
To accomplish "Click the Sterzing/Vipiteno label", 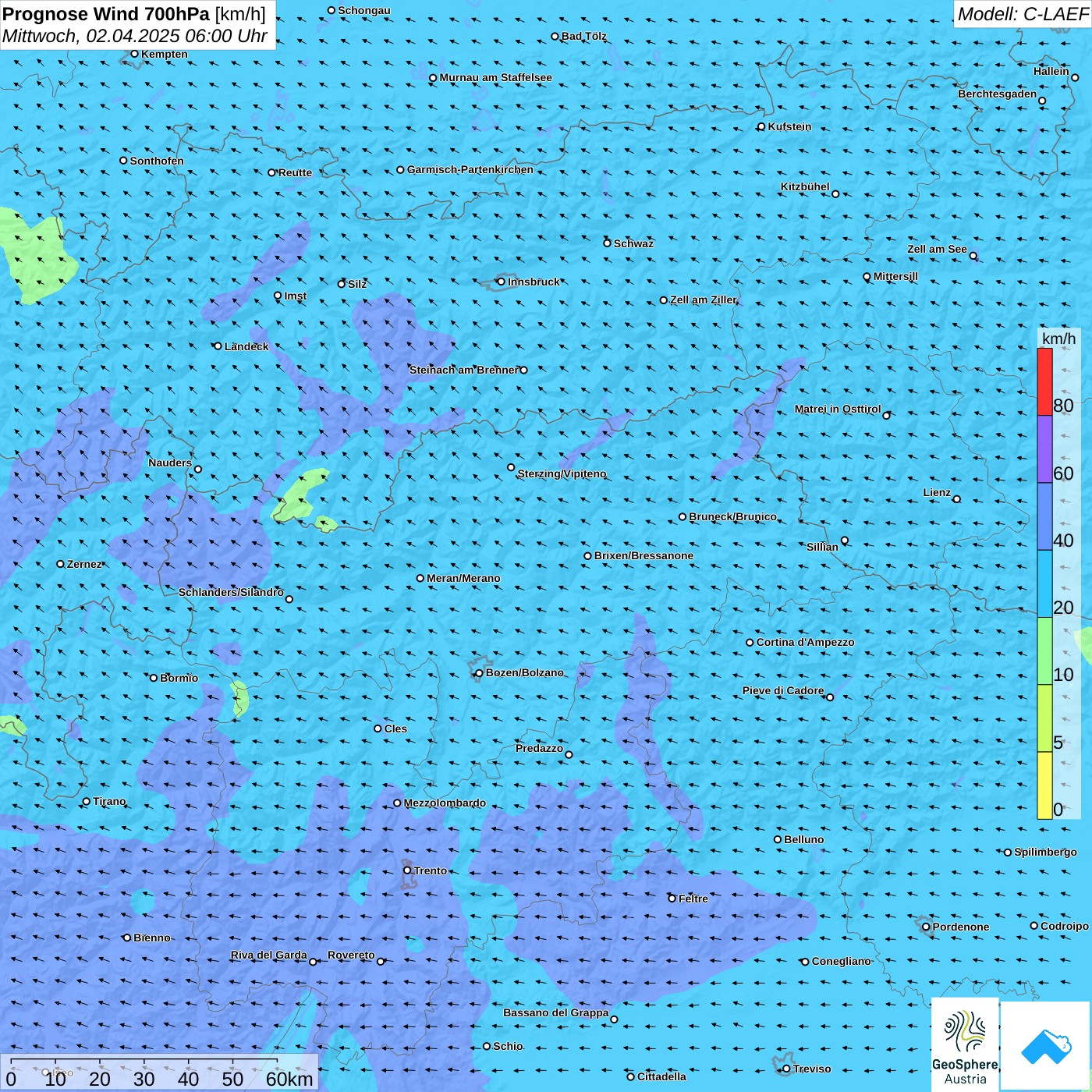I will coord(562,473).
